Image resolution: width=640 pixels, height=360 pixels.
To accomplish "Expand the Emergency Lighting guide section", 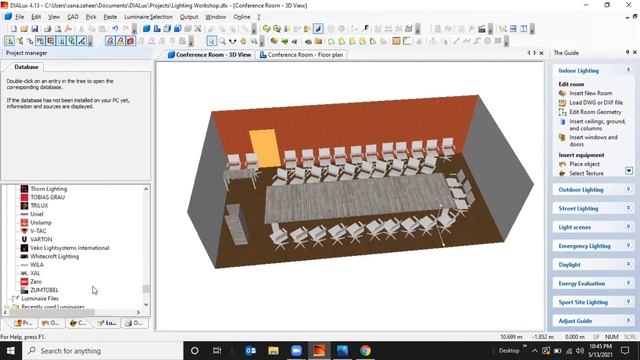I will 628,246.
